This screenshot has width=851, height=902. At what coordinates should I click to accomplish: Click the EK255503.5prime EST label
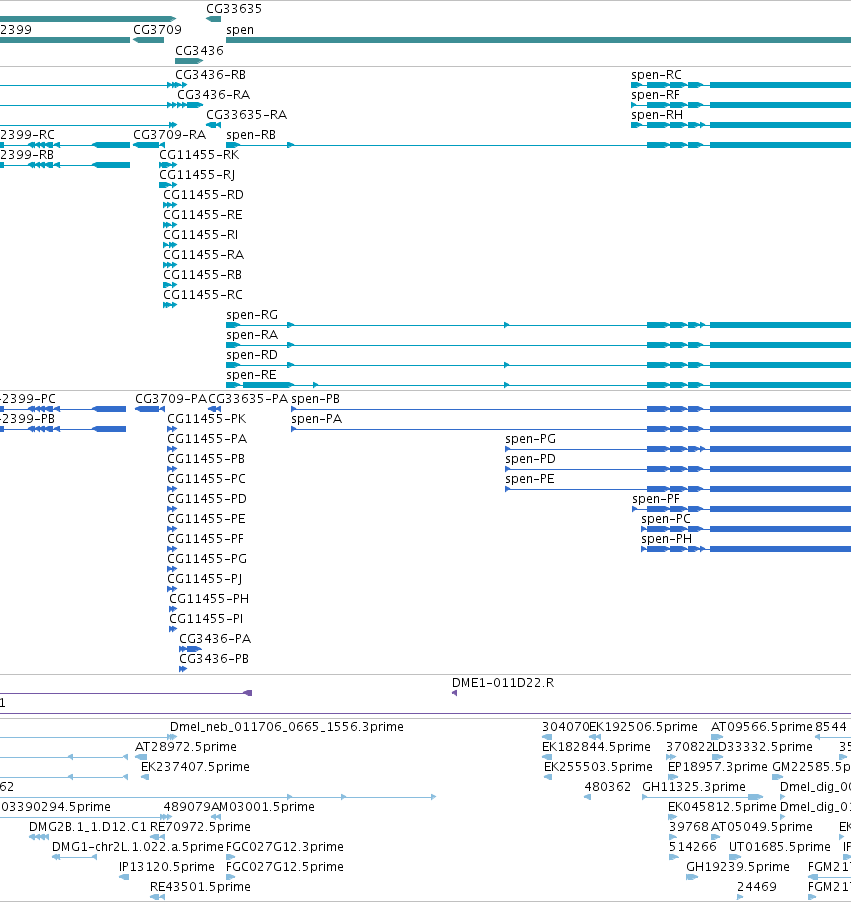tap(598, 767)
